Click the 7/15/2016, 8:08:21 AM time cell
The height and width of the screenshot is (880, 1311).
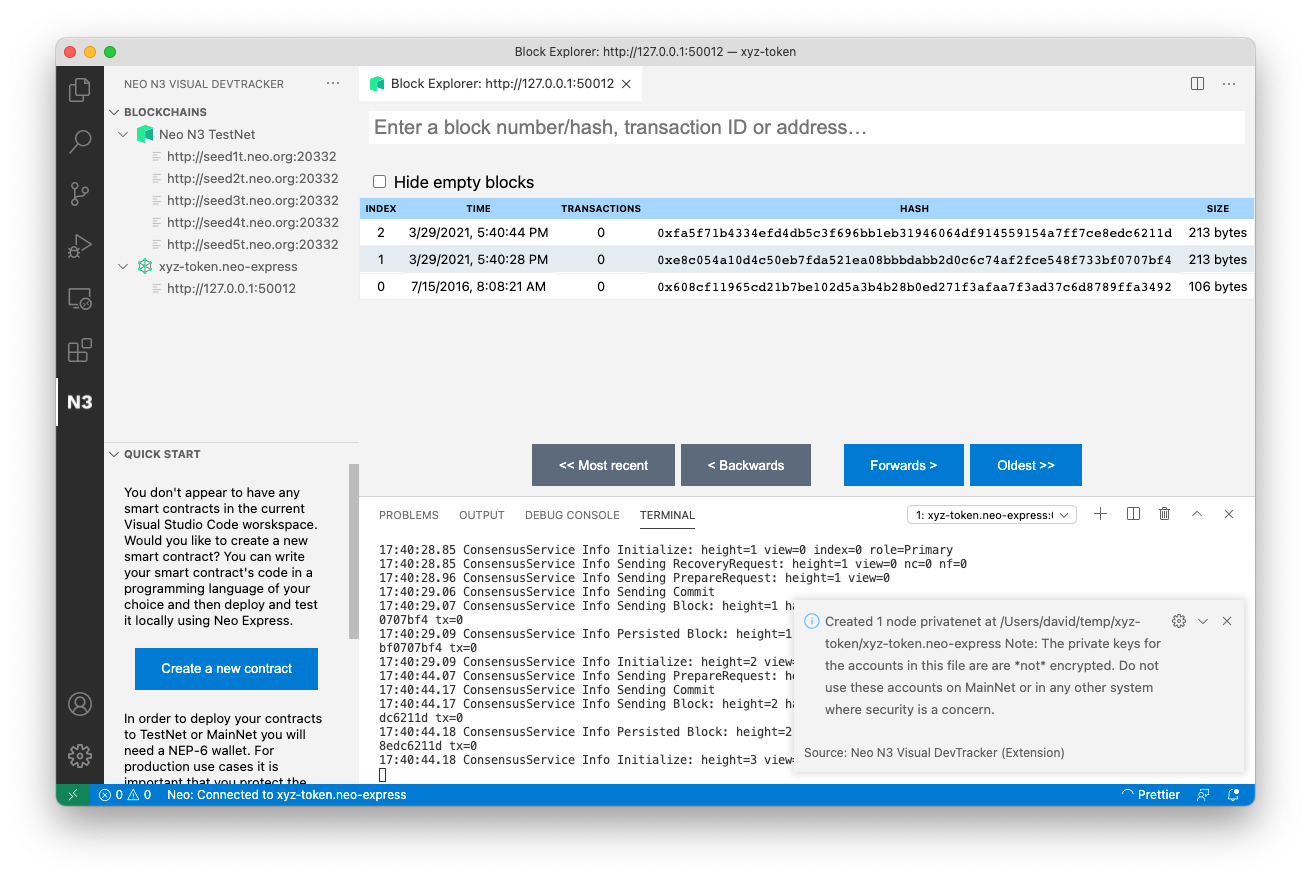pos(478,287)
